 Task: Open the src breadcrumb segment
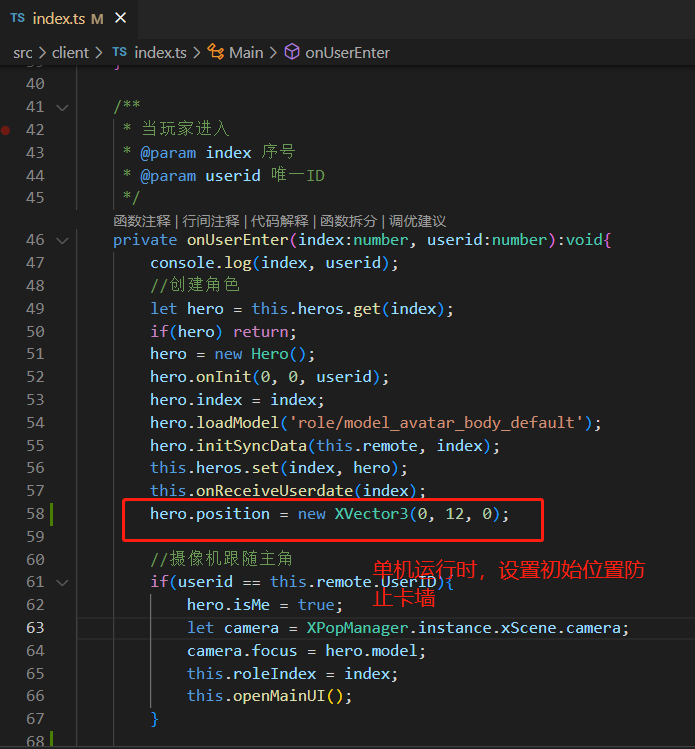pyautogui.click(x=23, y=53)
